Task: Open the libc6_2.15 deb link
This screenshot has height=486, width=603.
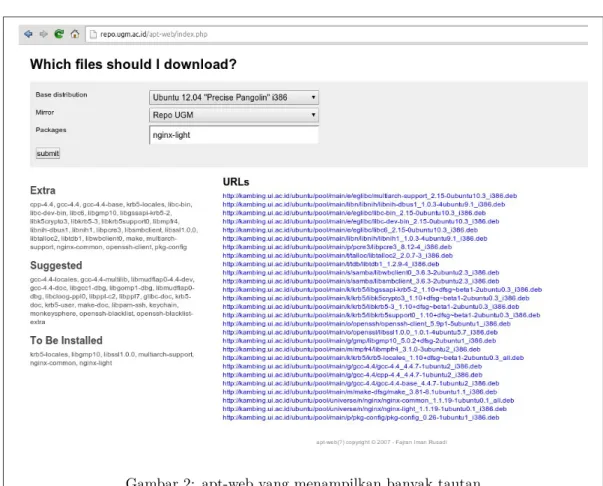Action: tap(350, 230)
